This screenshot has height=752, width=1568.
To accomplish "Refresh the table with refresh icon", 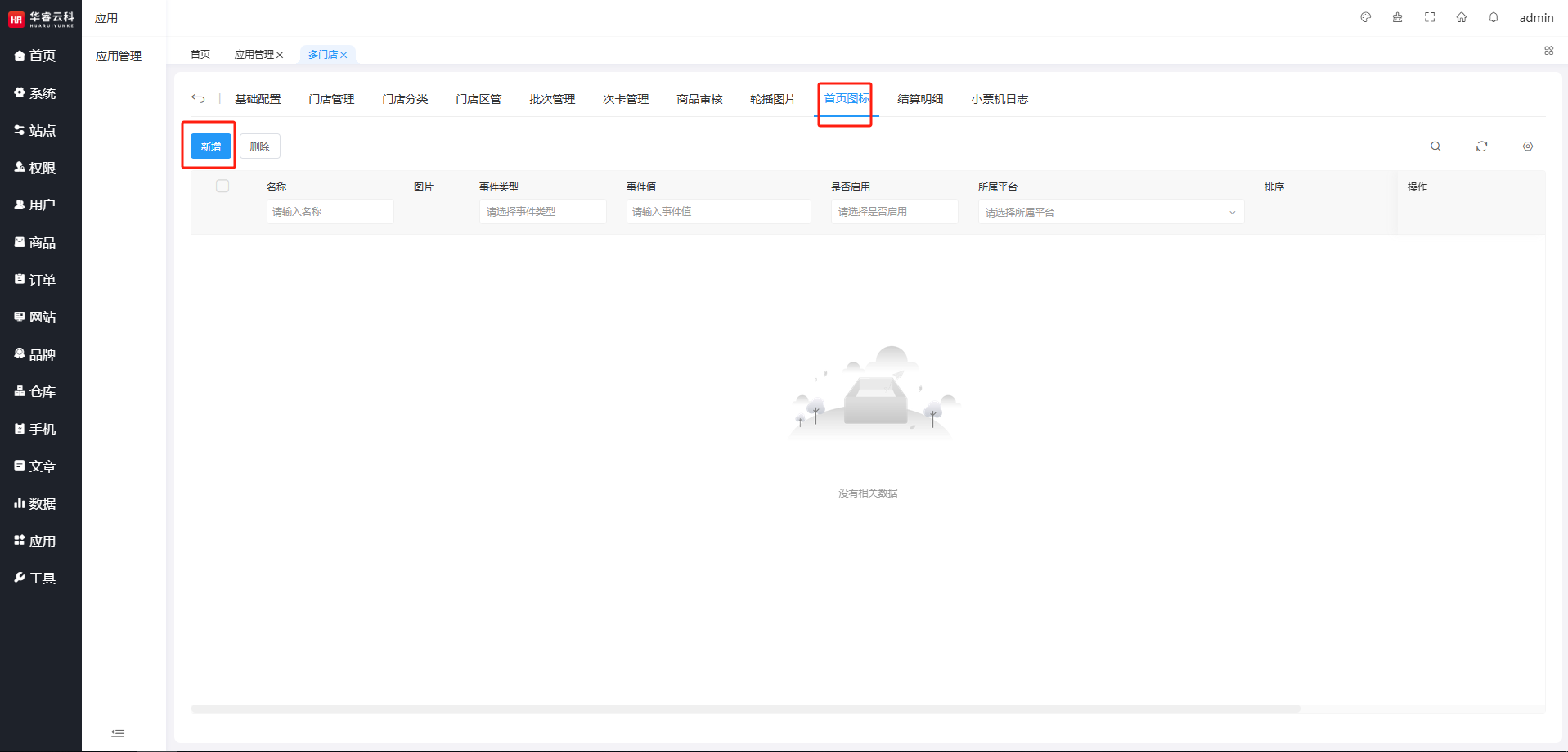I will (1481, 146).
